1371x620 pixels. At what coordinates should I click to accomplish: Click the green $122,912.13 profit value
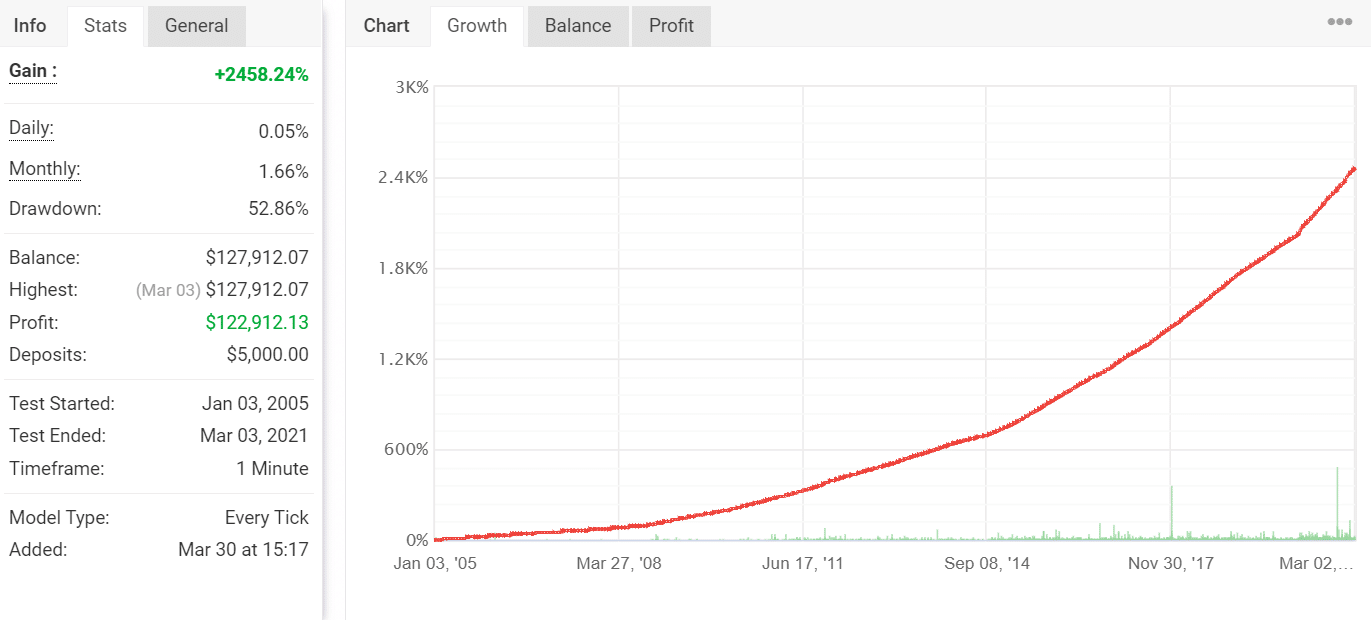point(255,322)
